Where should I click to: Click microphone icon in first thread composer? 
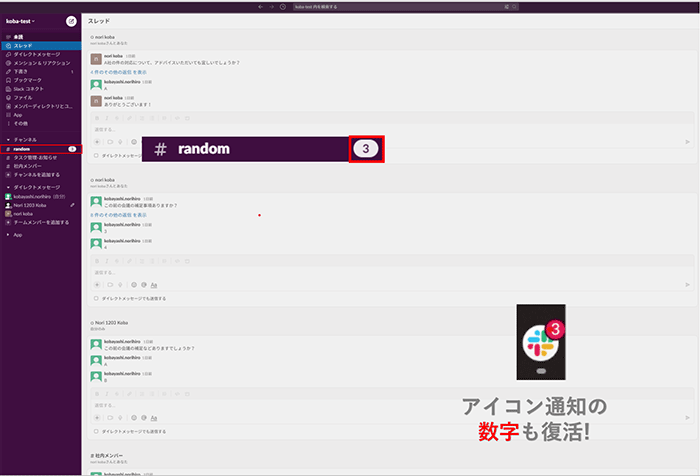[120, 142]
